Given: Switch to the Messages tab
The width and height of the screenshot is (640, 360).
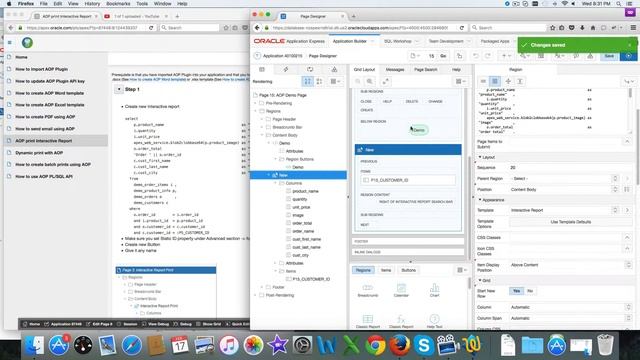Looking at the screenshot, I should pyautogui.click(x=395, y=70).
